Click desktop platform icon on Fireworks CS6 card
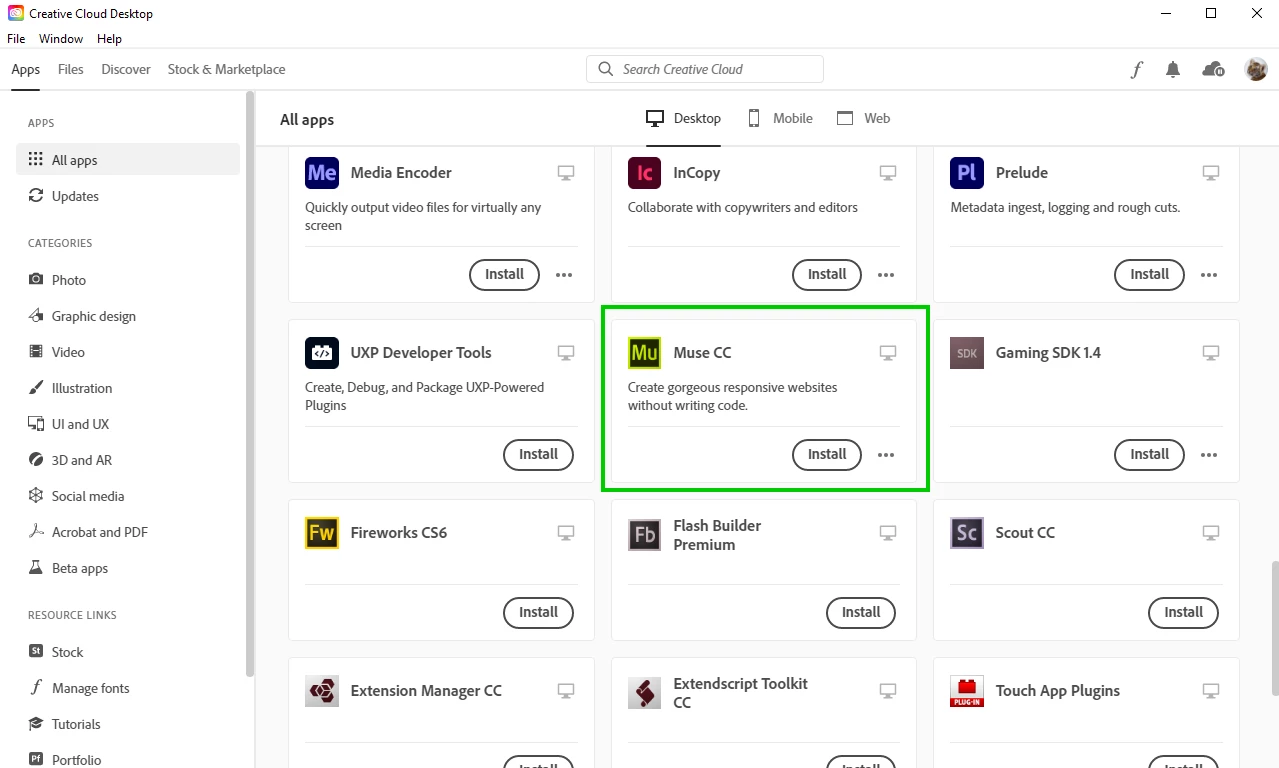The image size is (1279, 768). coord(566,533)
